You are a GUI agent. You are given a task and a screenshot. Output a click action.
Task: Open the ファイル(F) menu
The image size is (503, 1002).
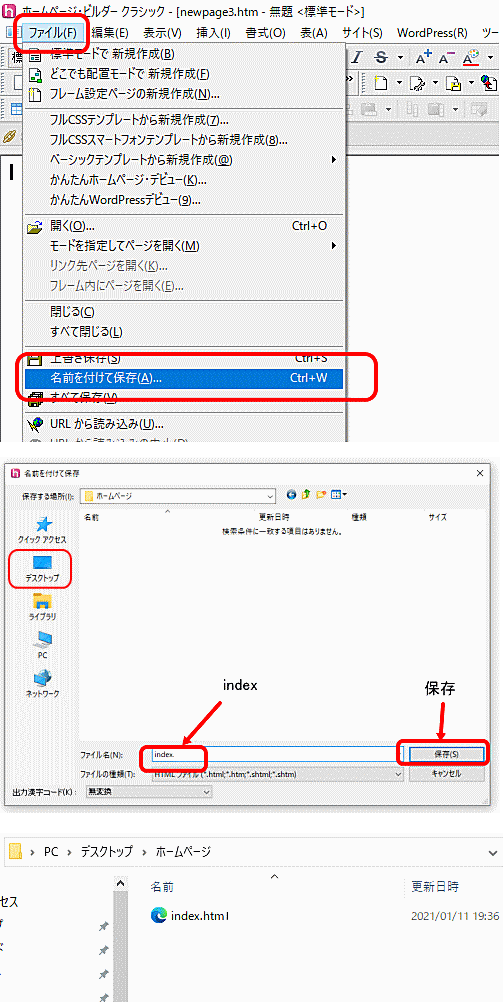[x=52, y=32]
